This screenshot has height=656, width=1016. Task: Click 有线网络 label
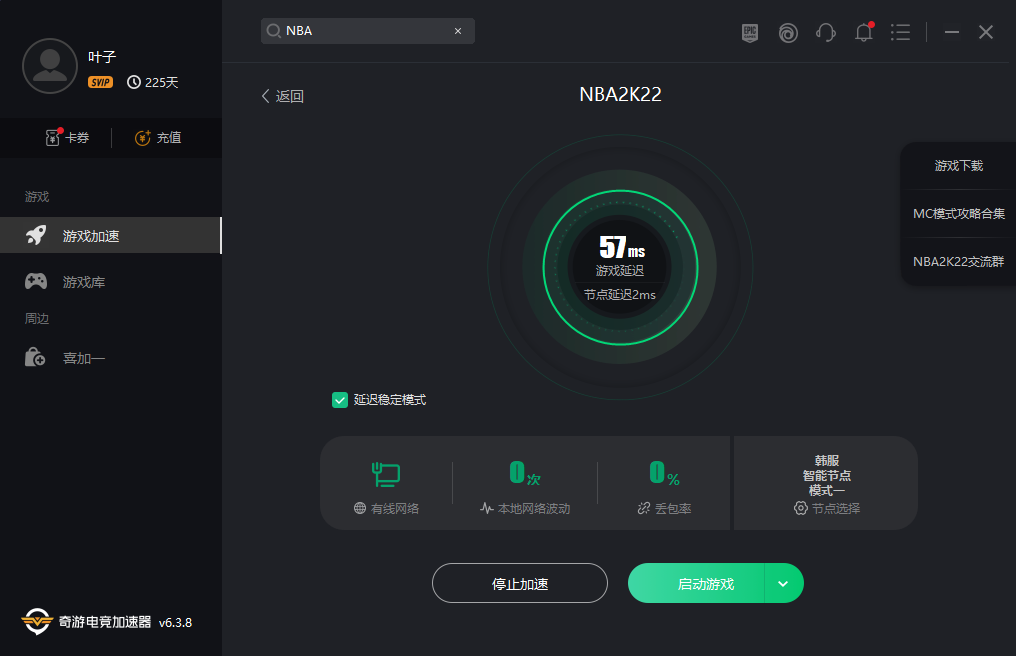point(395,509)
